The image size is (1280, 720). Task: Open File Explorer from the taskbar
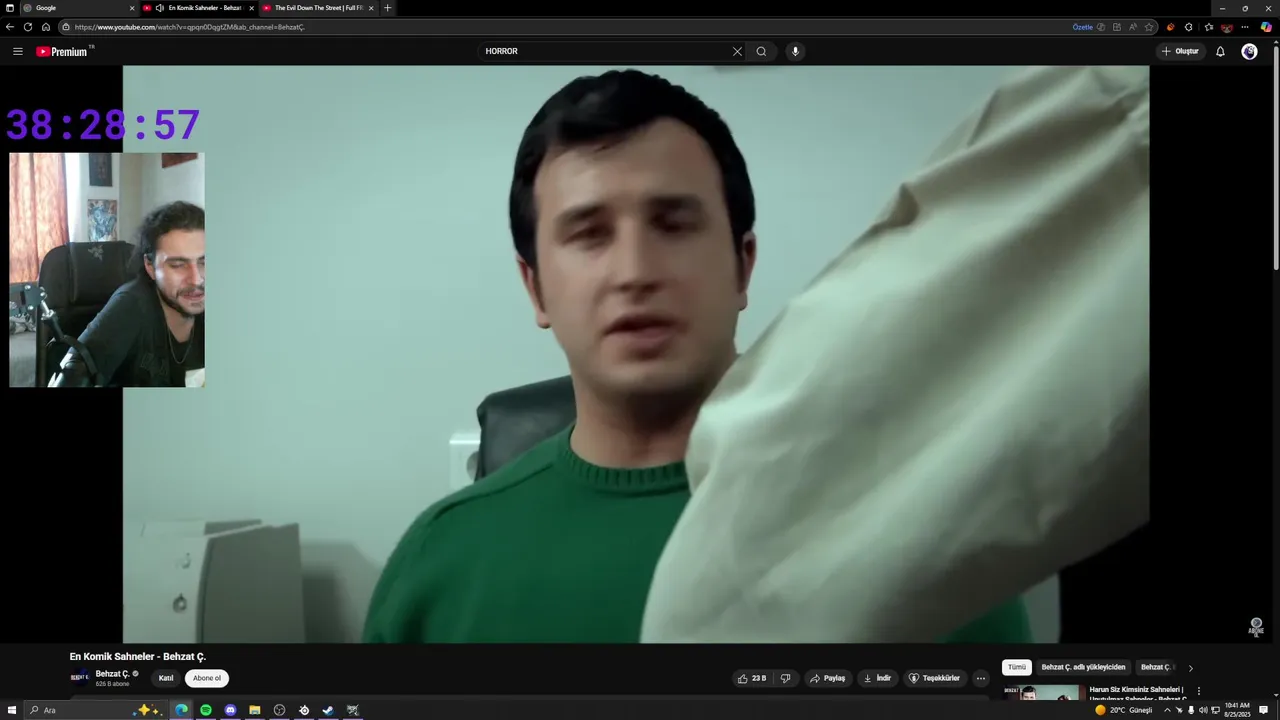[x=255, y=710]
